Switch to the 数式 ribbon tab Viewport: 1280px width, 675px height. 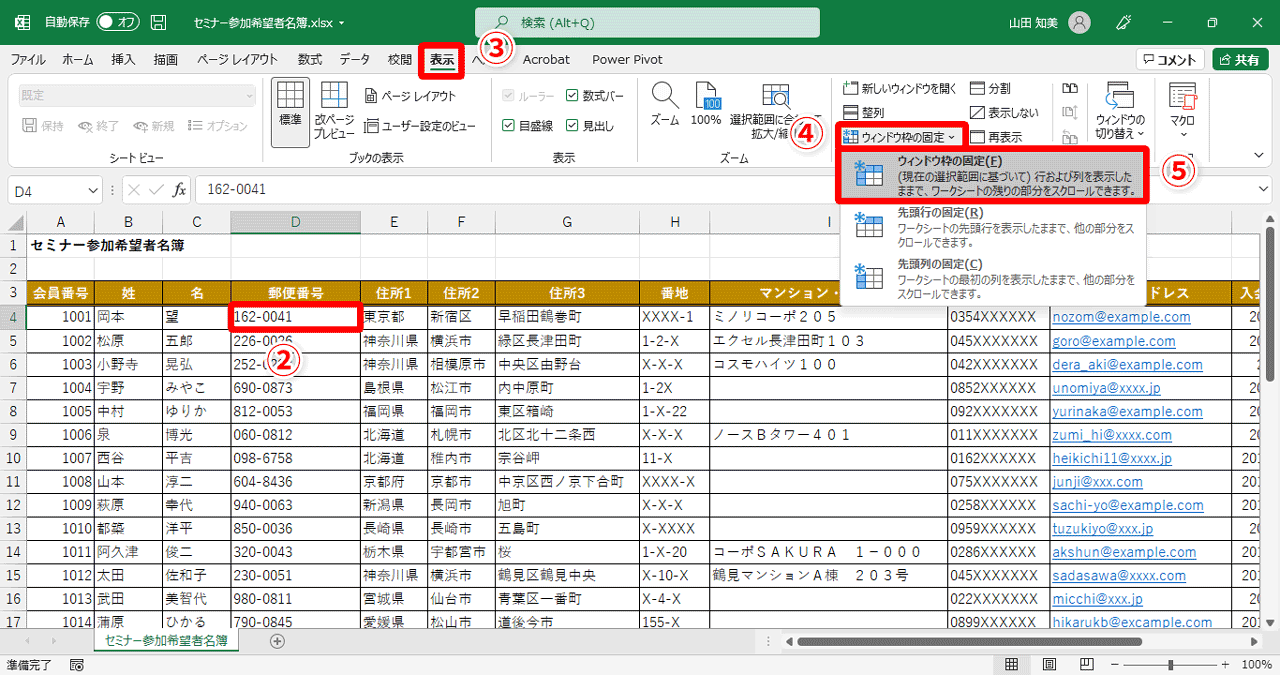point(309,59)
